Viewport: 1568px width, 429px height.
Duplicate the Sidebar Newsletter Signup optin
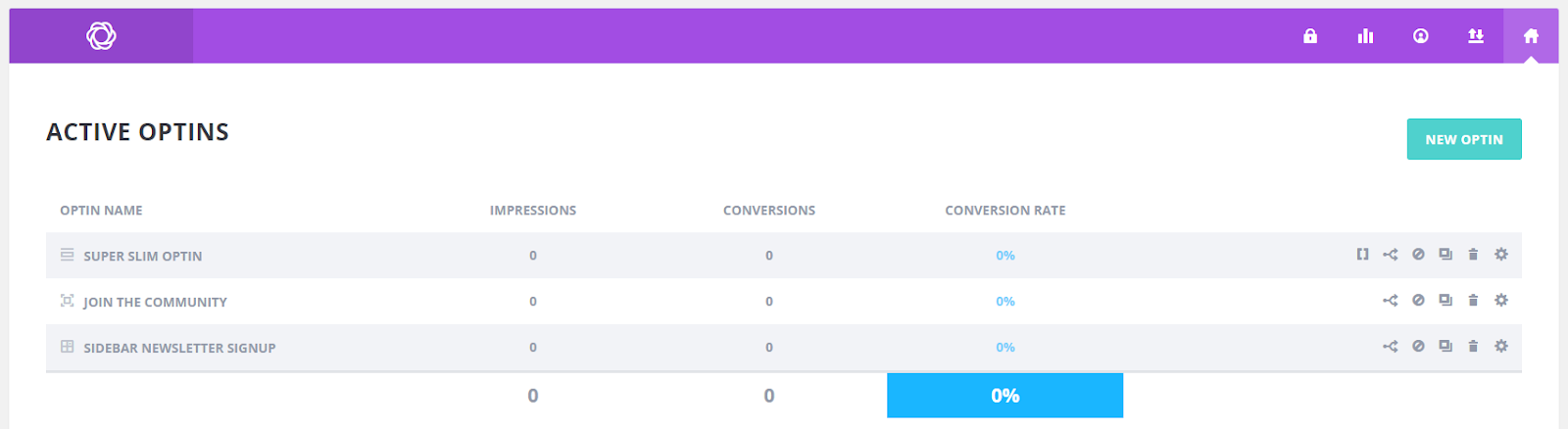pyautogui.click(x=1445, y=347)
